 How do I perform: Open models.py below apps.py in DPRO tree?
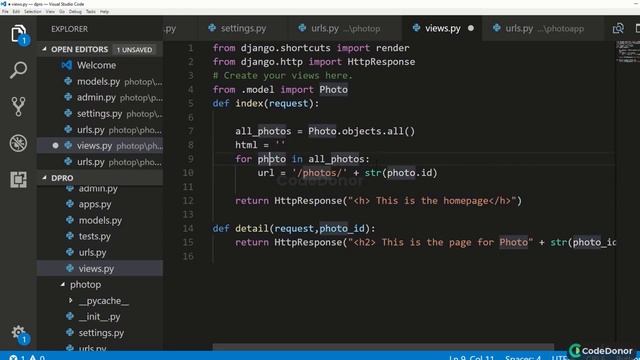pos(100,220)
